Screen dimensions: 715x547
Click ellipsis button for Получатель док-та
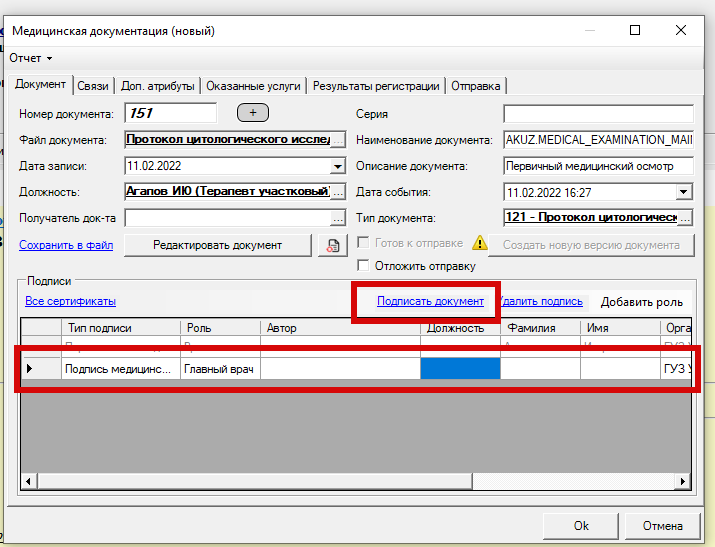coord(338,218)
